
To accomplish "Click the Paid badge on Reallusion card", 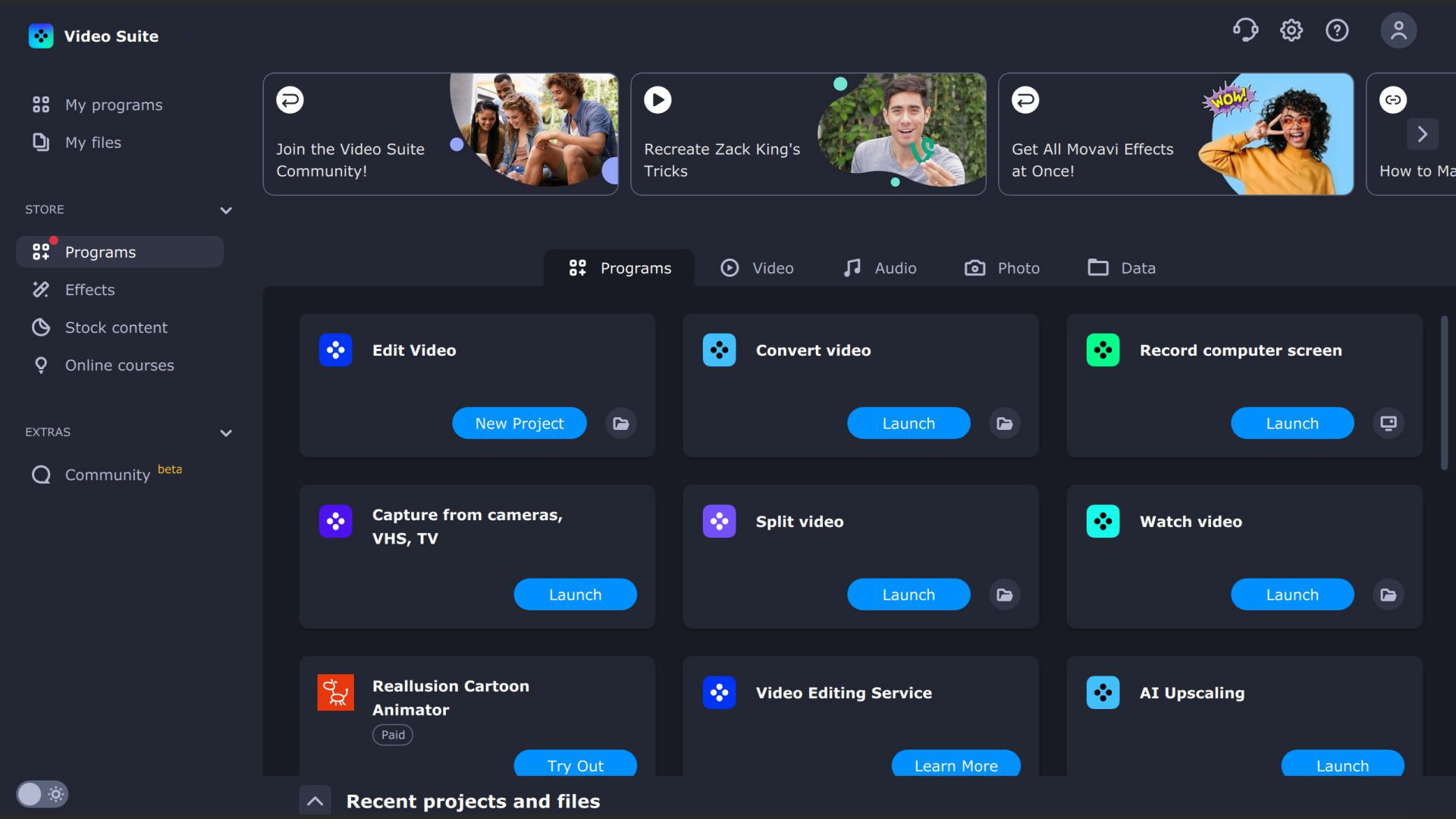I will point(393,735).
